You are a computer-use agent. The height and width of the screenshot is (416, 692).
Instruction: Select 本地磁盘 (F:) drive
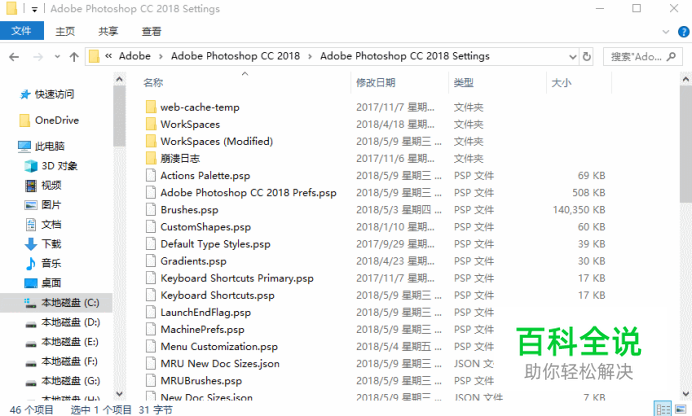tap(69, 361)
